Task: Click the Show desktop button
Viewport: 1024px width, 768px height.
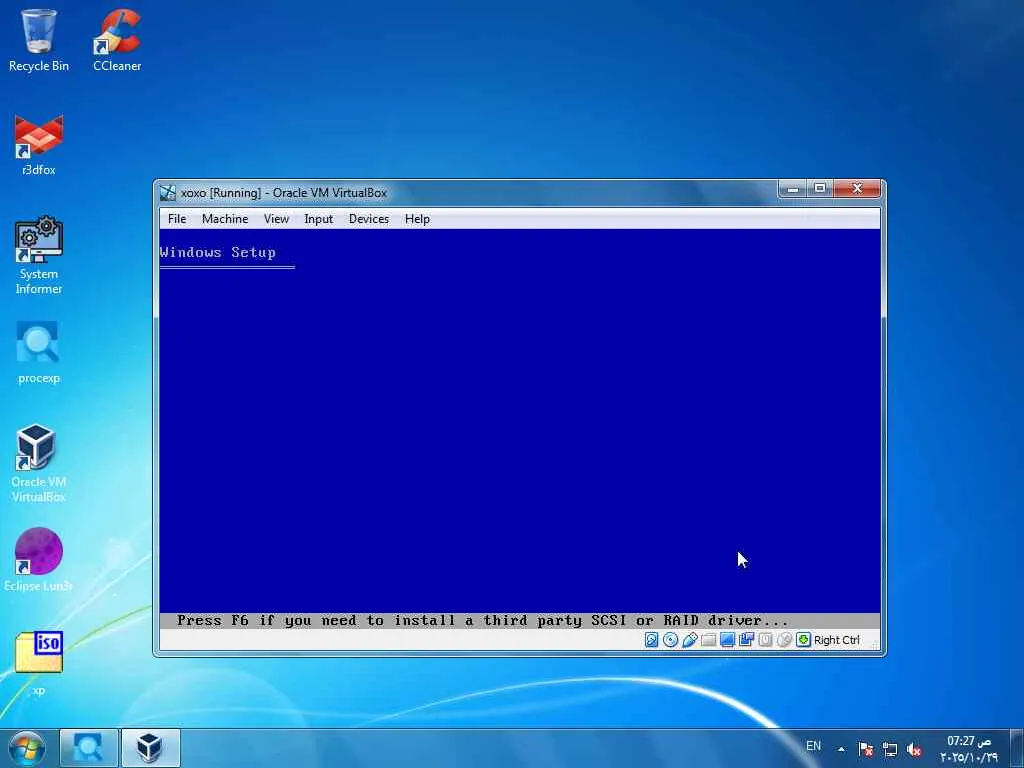Action: (x=1017, y=748)
